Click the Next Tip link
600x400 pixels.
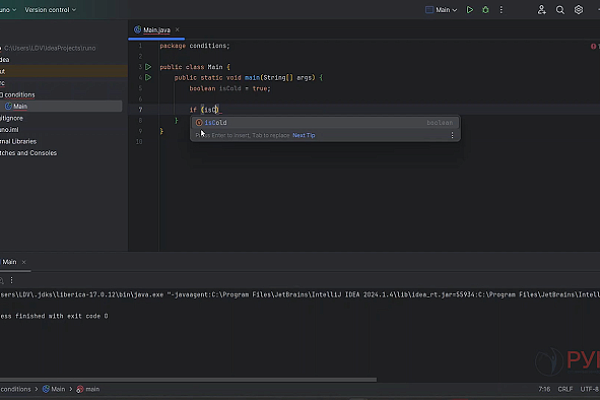pyautogui.click(x=304, y=136)
